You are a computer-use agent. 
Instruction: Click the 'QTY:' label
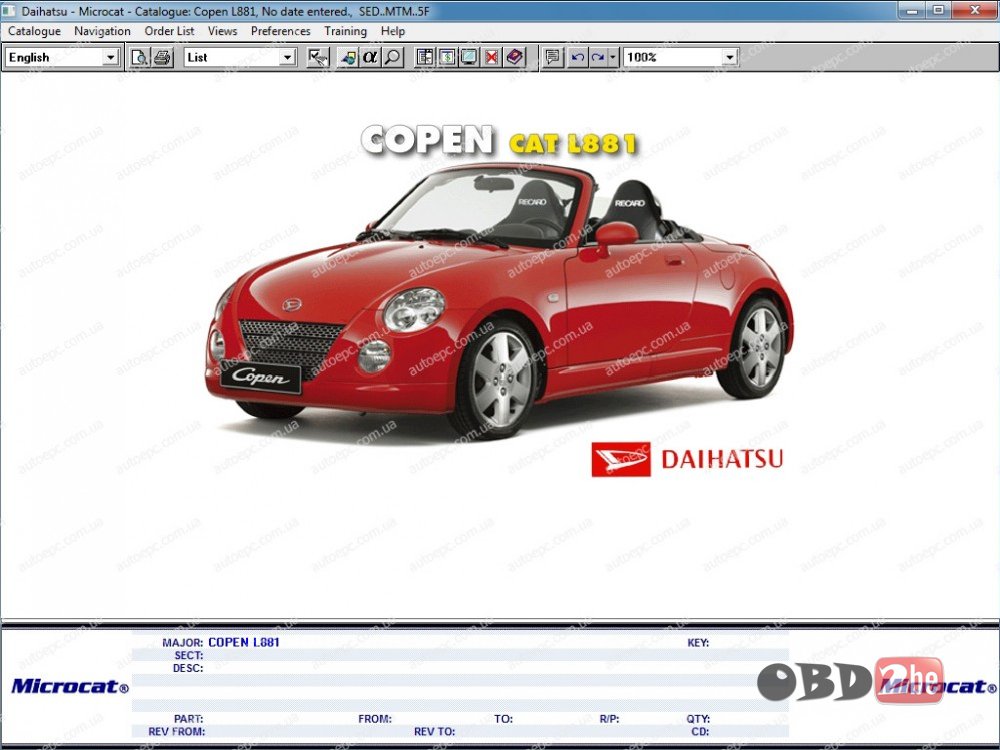tap(698, 719)
